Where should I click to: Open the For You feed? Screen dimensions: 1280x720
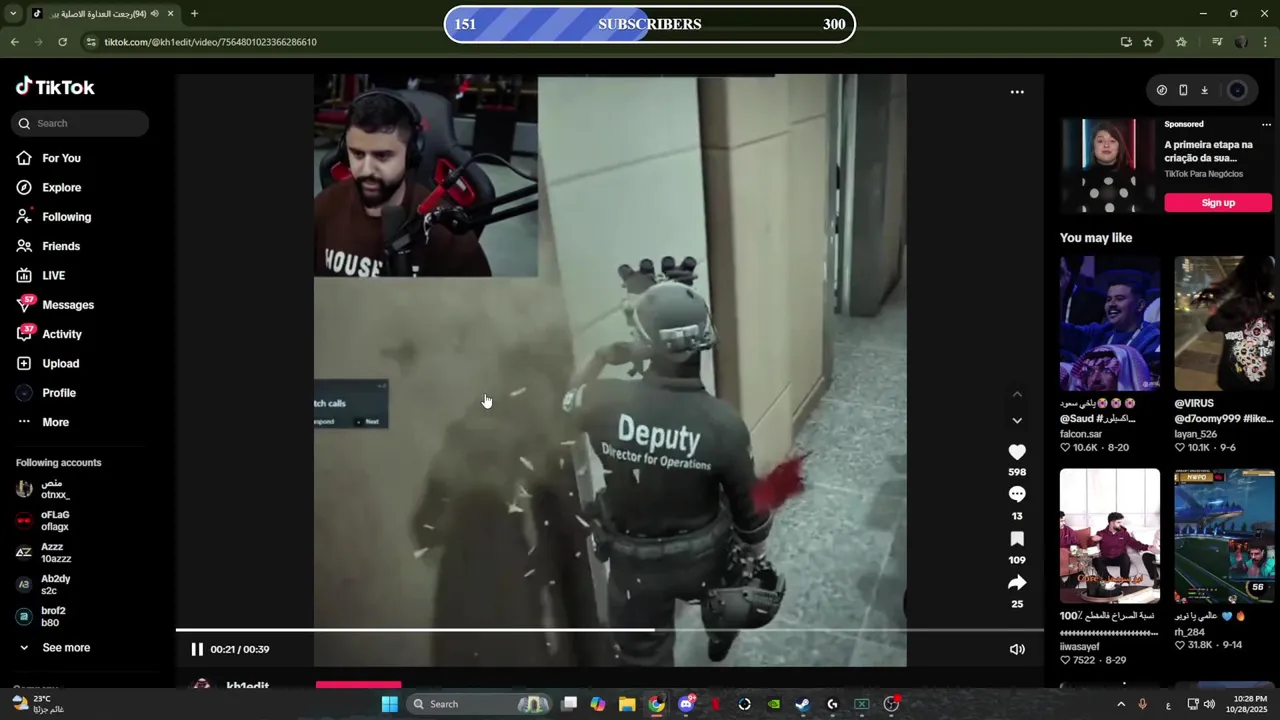(48, 158)
